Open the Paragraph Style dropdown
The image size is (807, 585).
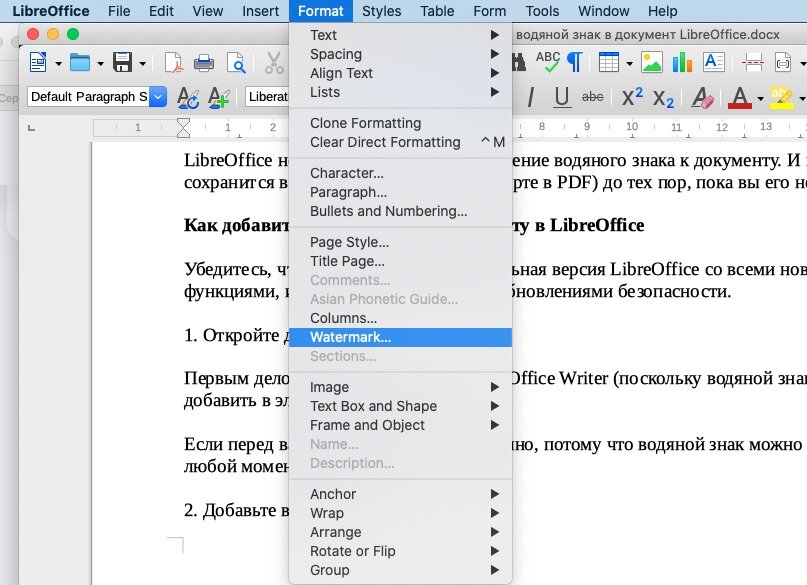point(158,97)
